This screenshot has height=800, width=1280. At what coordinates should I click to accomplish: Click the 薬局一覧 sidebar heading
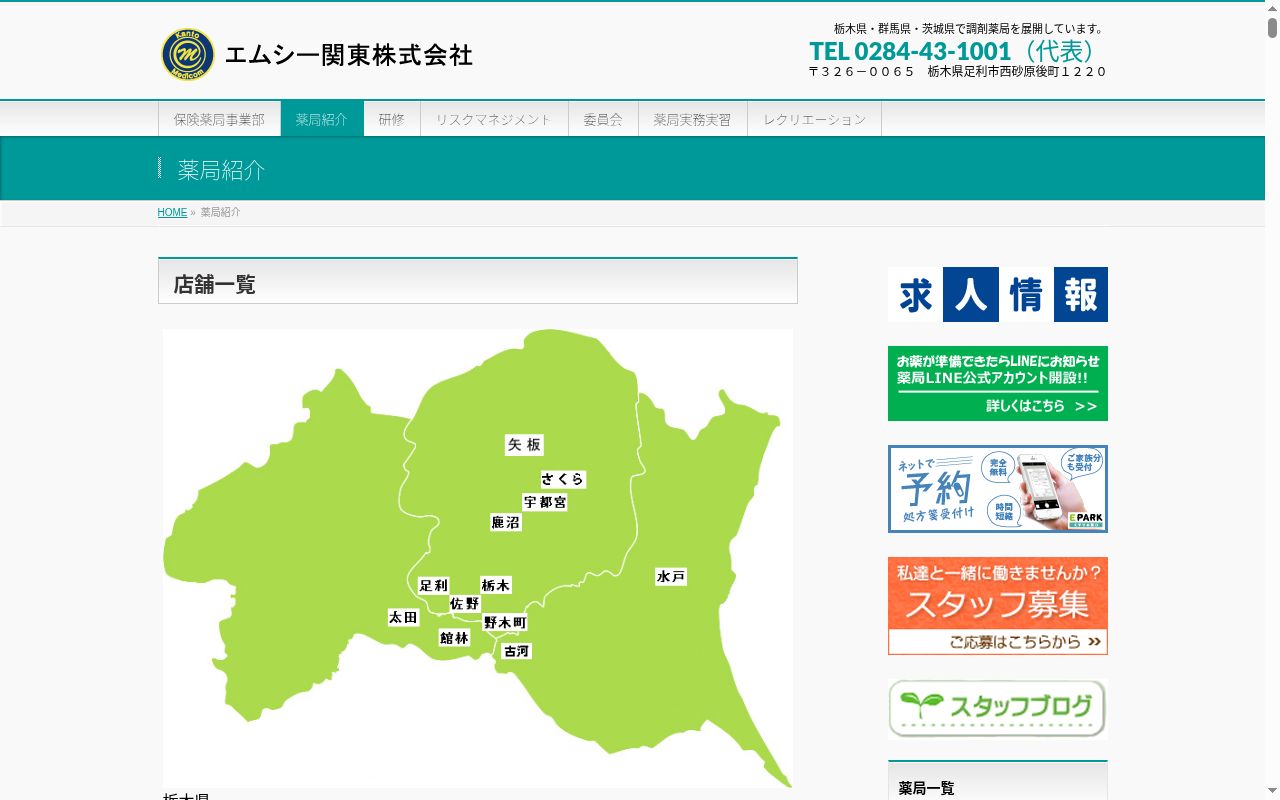(927, 788)
